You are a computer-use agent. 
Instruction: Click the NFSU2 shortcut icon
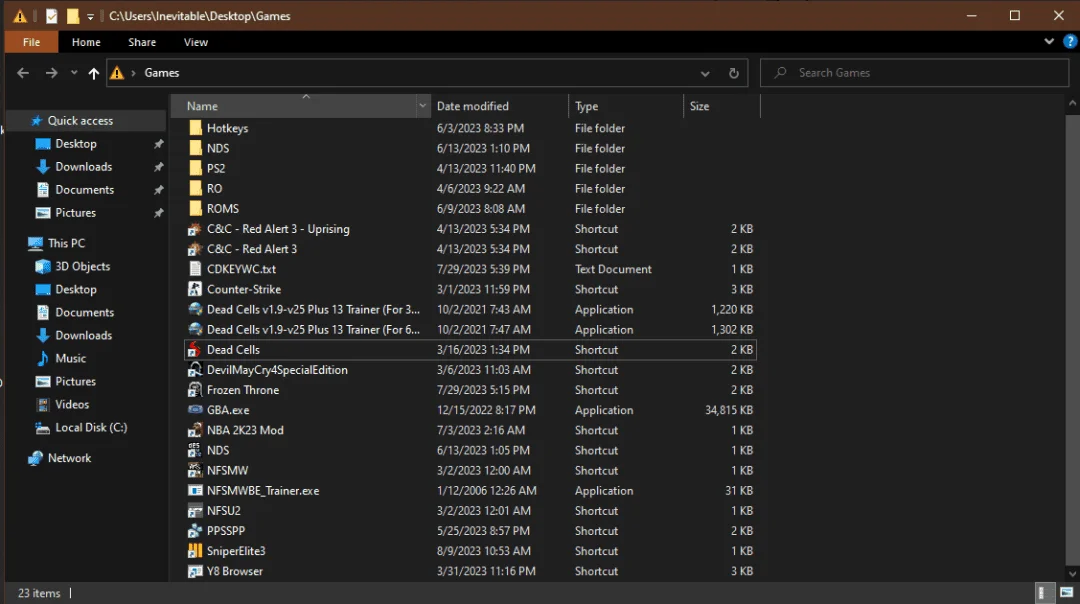coord(195,511)
